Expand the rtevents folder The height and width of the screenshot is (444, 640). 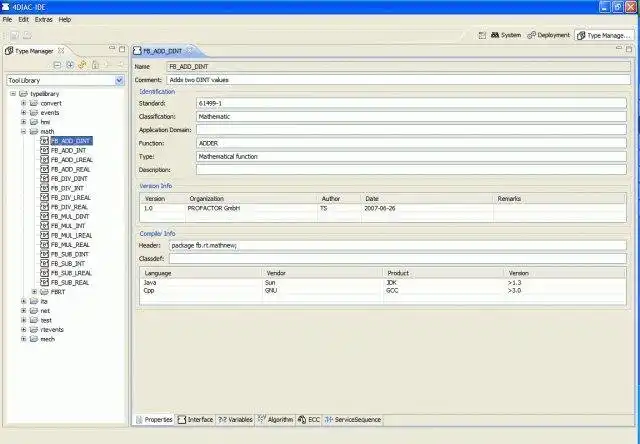pos(24,329)
